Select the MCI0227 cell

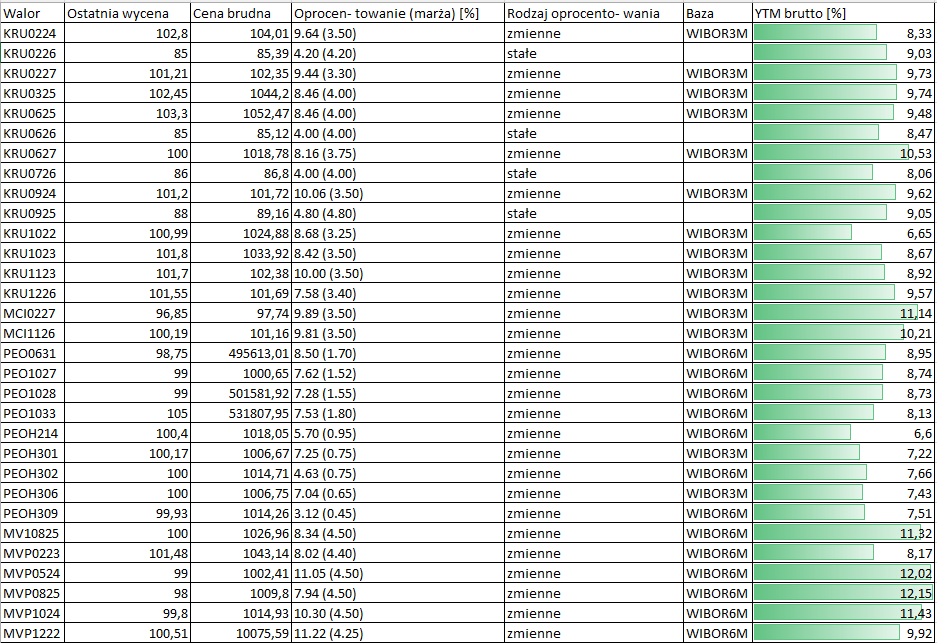coord(32,314)
